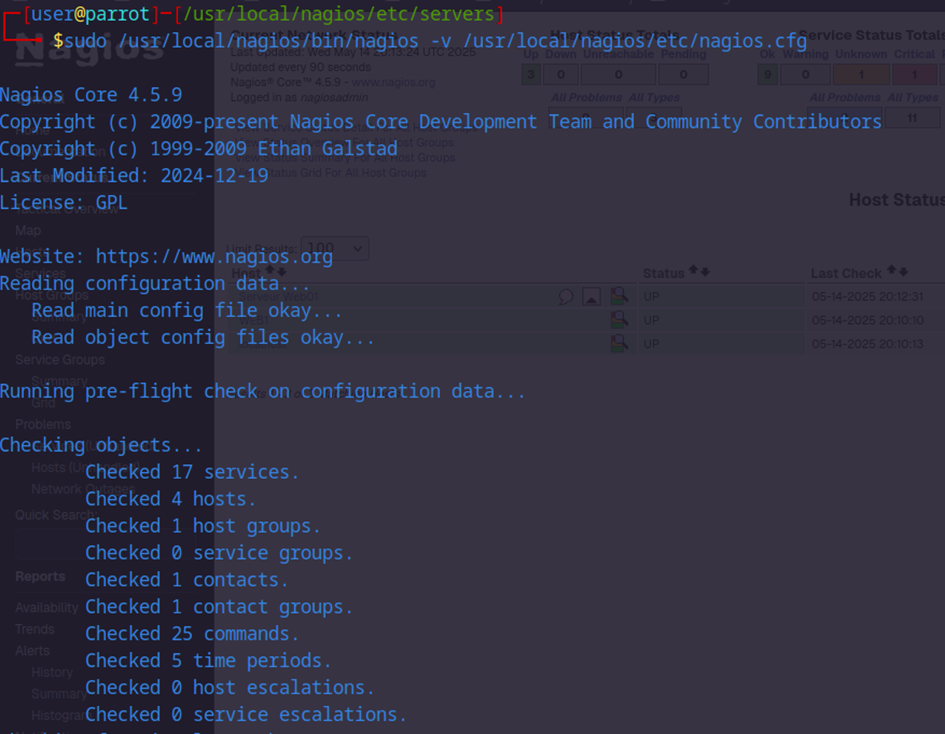Open Map in the sidebar
945x734 pixels.
click(x=28, y=231)
